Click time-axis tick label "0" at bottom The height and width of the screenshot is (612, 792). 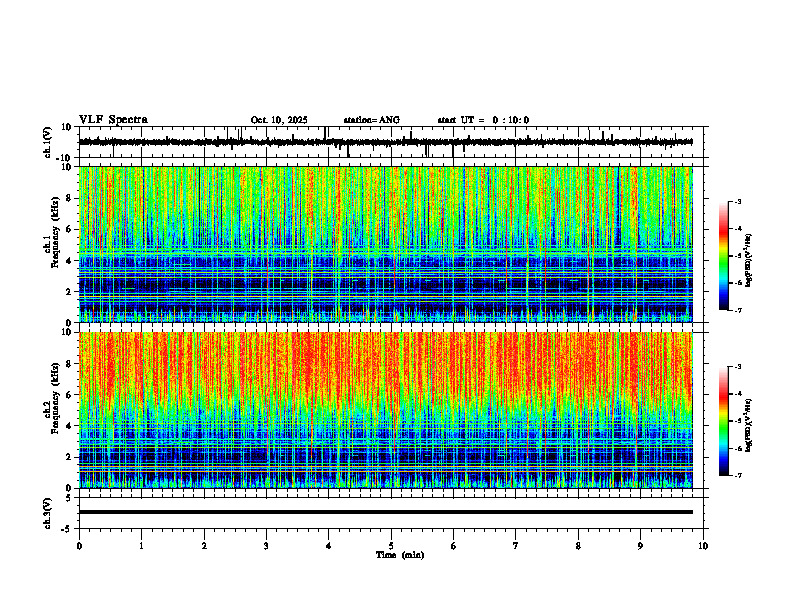[x=79, y=546]
